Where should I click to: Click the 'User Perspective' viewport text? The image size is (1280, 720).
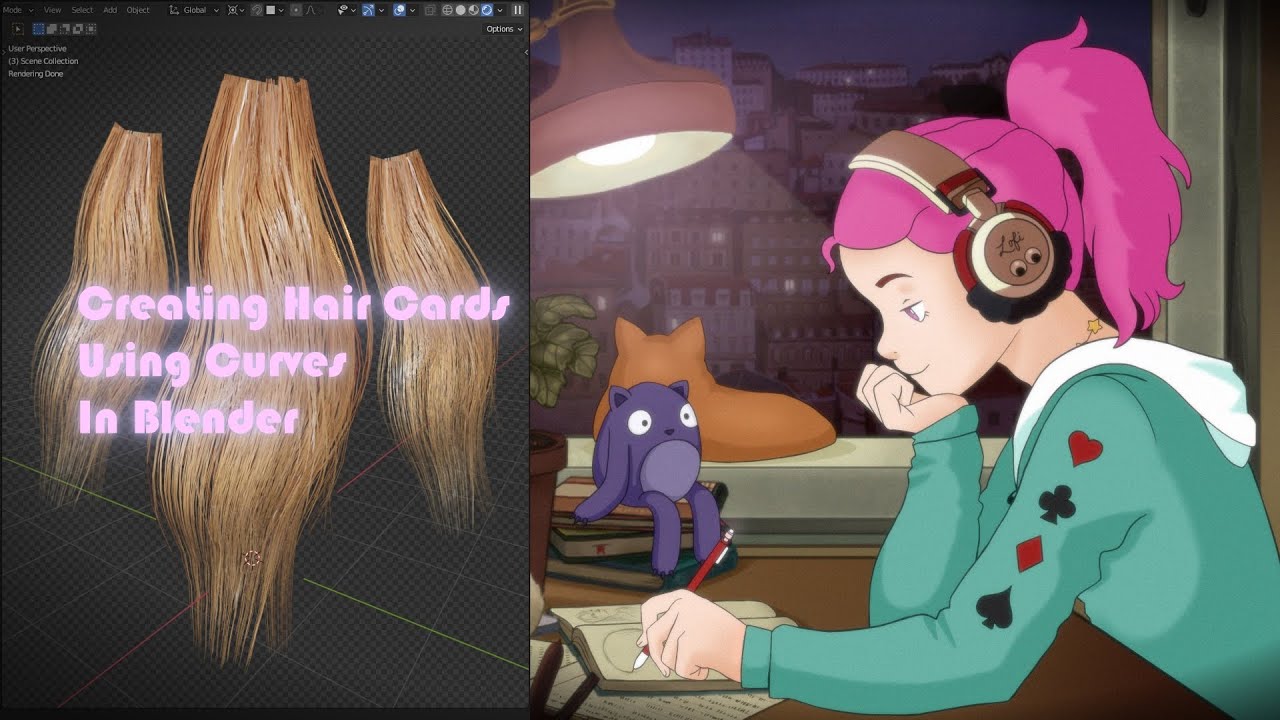pos(37,48)
